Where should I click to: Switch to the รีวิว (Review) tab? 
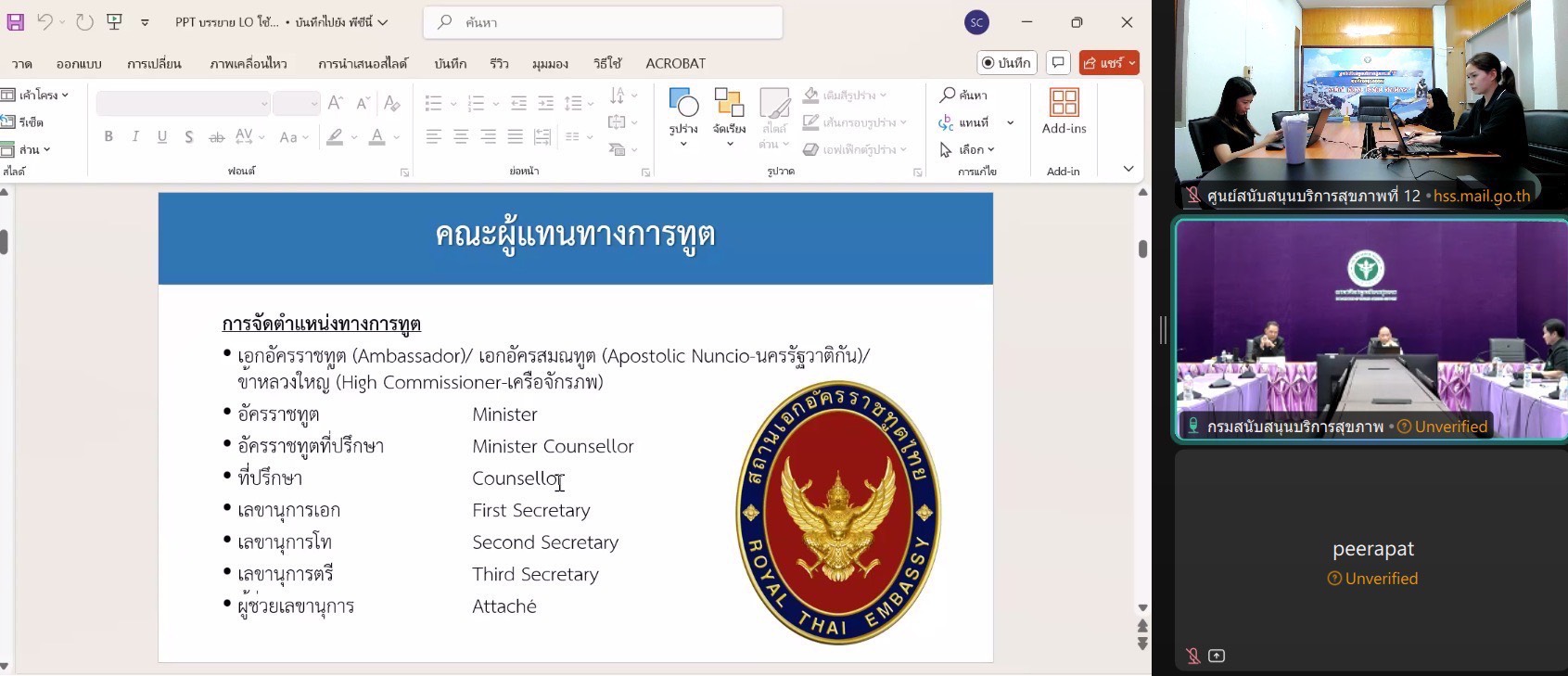pyautogui.click(x=500, y=63)
